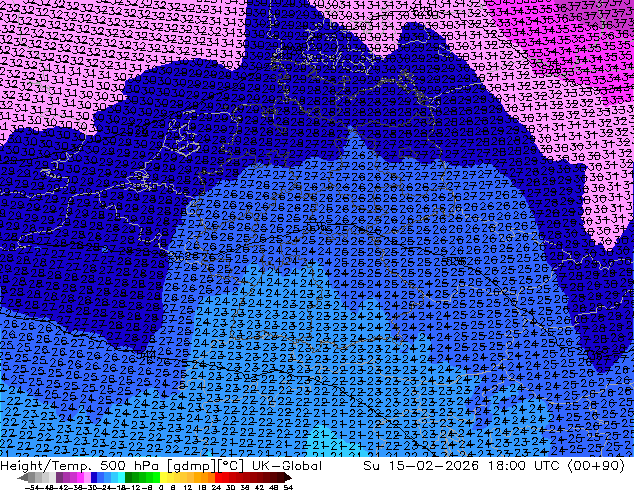Click the 'UK-Global' model label
Viewport: 634px width, 490px height.
tap(287, 466)
